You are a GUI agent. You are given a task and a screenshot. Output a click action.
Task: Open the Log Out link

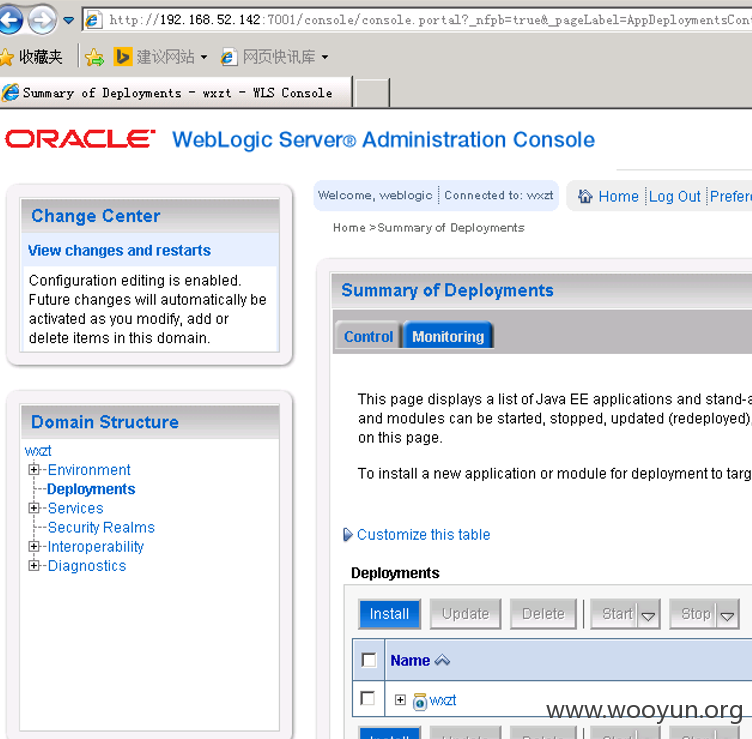[x=674, y=196]
